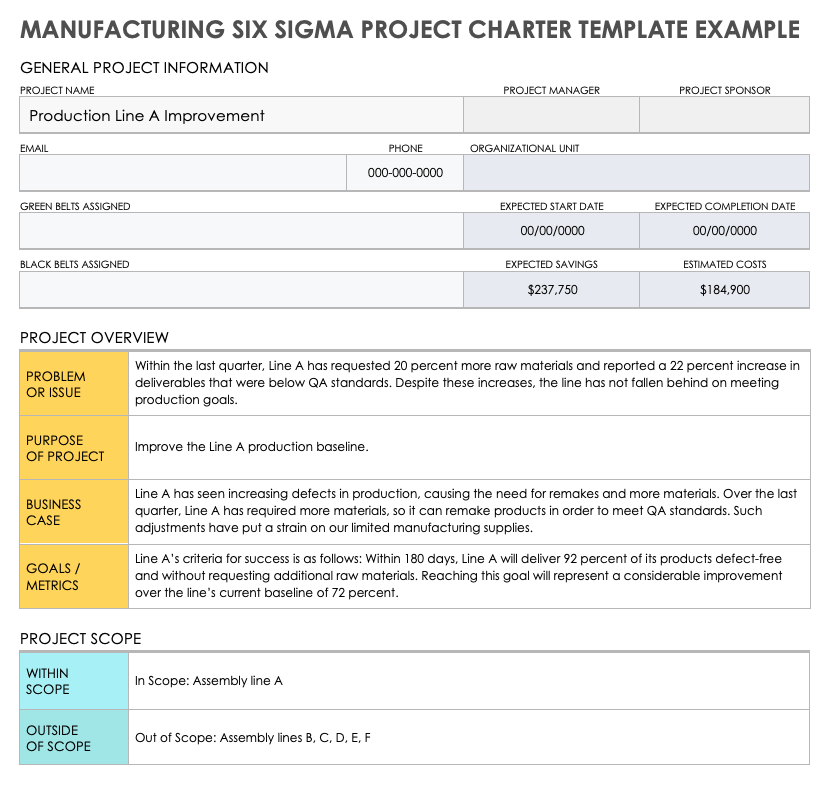Click the Email input field
This screenshot has width=829, height=795.
click(182, 173)
